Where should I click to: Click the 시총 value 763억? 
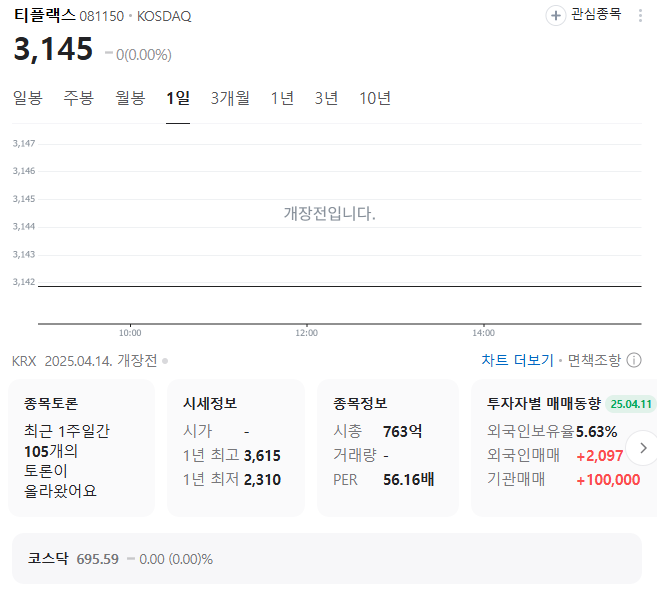click(403, 431)
